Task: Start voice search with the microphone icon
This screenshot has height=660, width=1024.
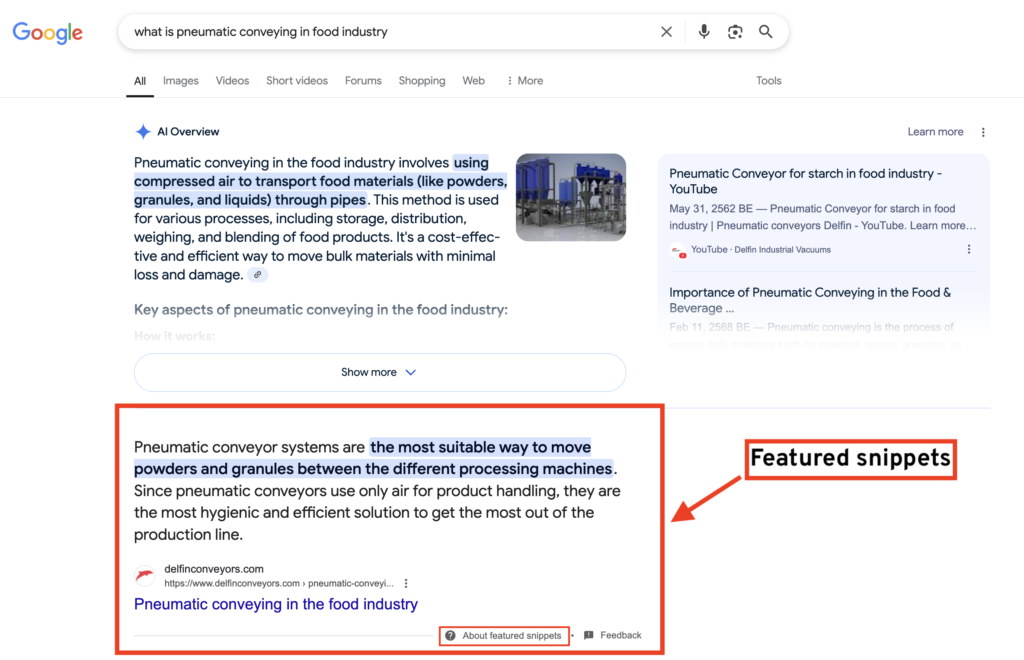Action: pyautogui.click(x=703, y=31)
